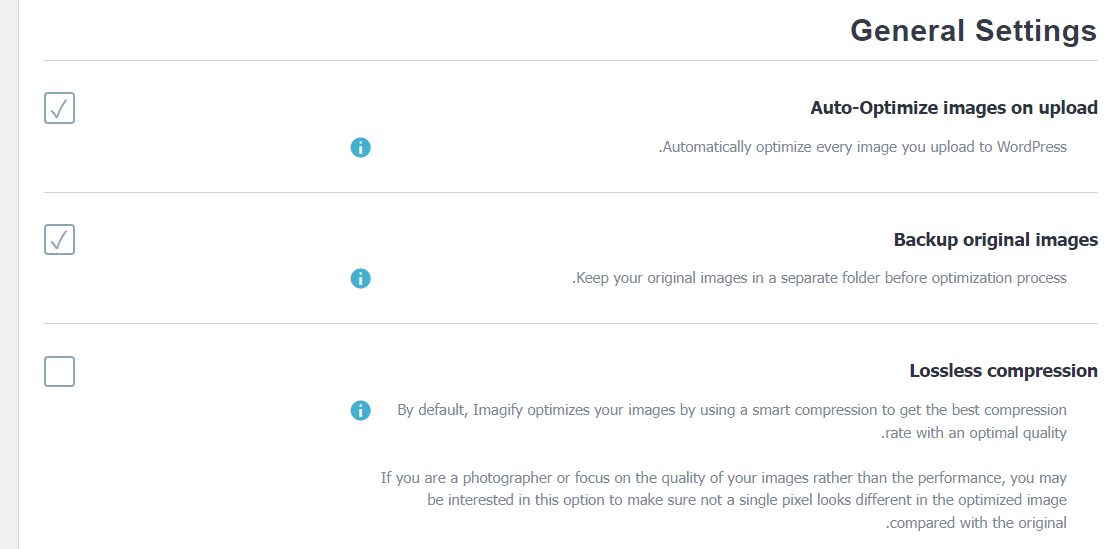
Task: Disable the Backup original images checkbox
Action: (x=60, y=240)
